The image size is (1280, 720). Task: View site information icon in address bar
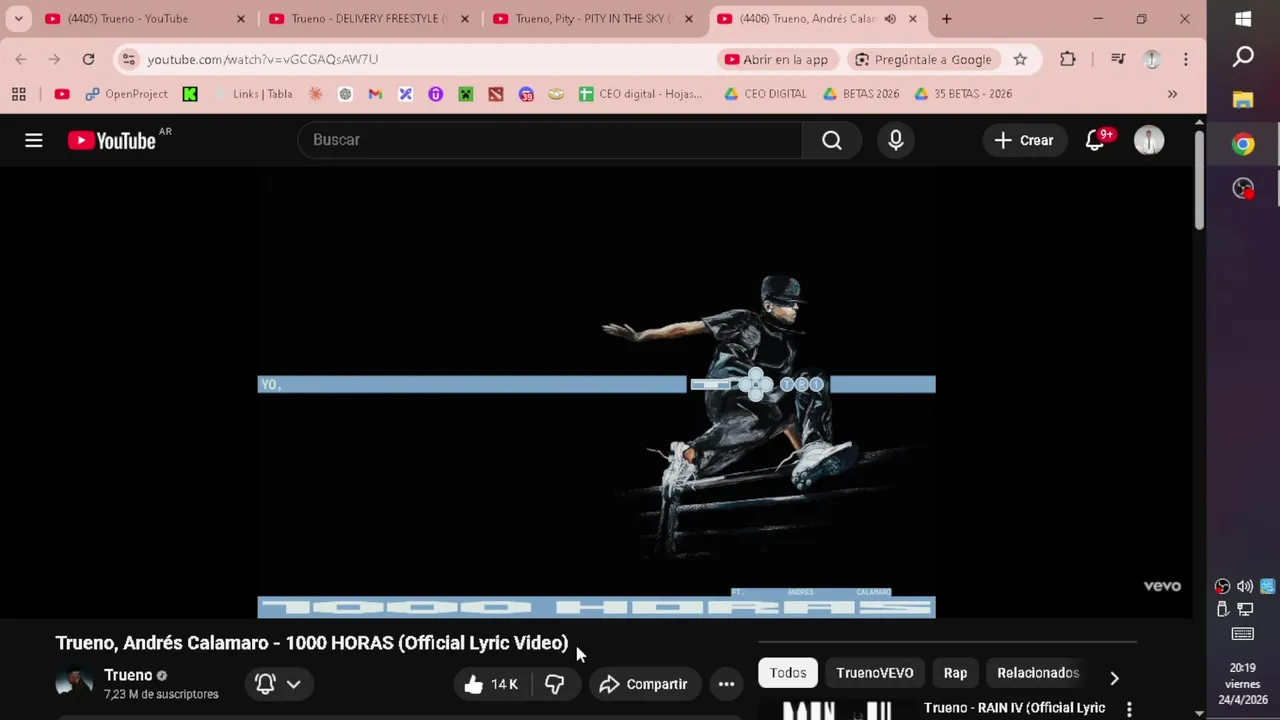coord(128,60)
